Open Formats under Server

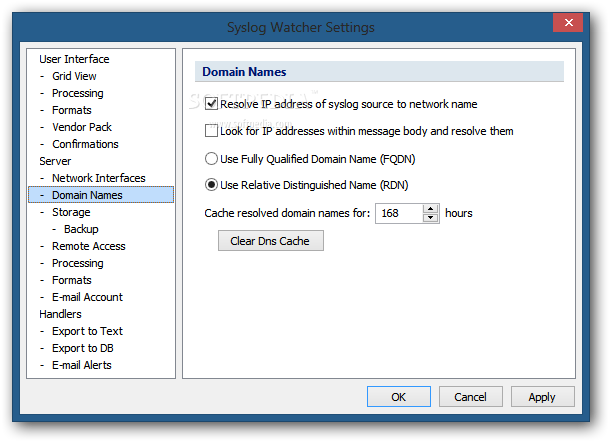[x=72, y=280]
